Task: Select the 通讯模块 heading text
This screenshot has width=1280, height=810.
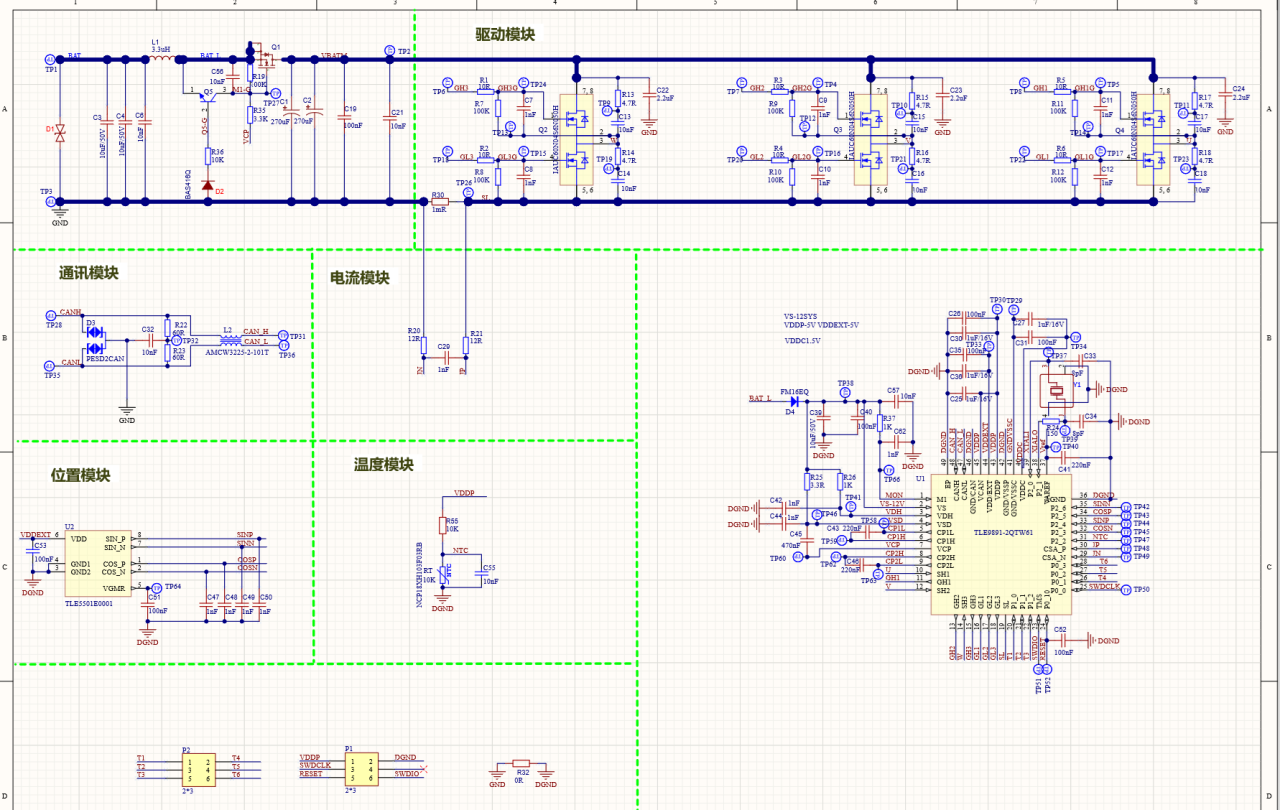Action: (x=88, y=273)
